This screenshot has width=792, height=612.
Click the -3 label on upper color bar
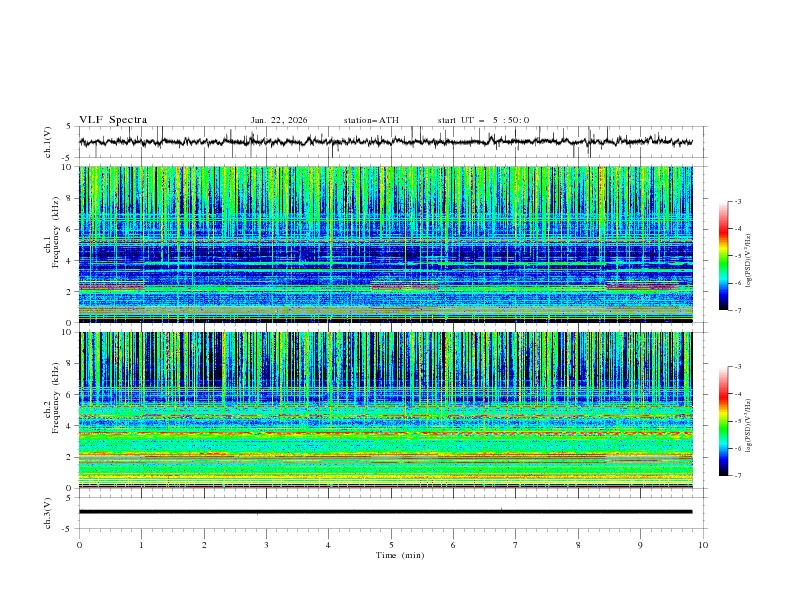click(x=739, y=202)
